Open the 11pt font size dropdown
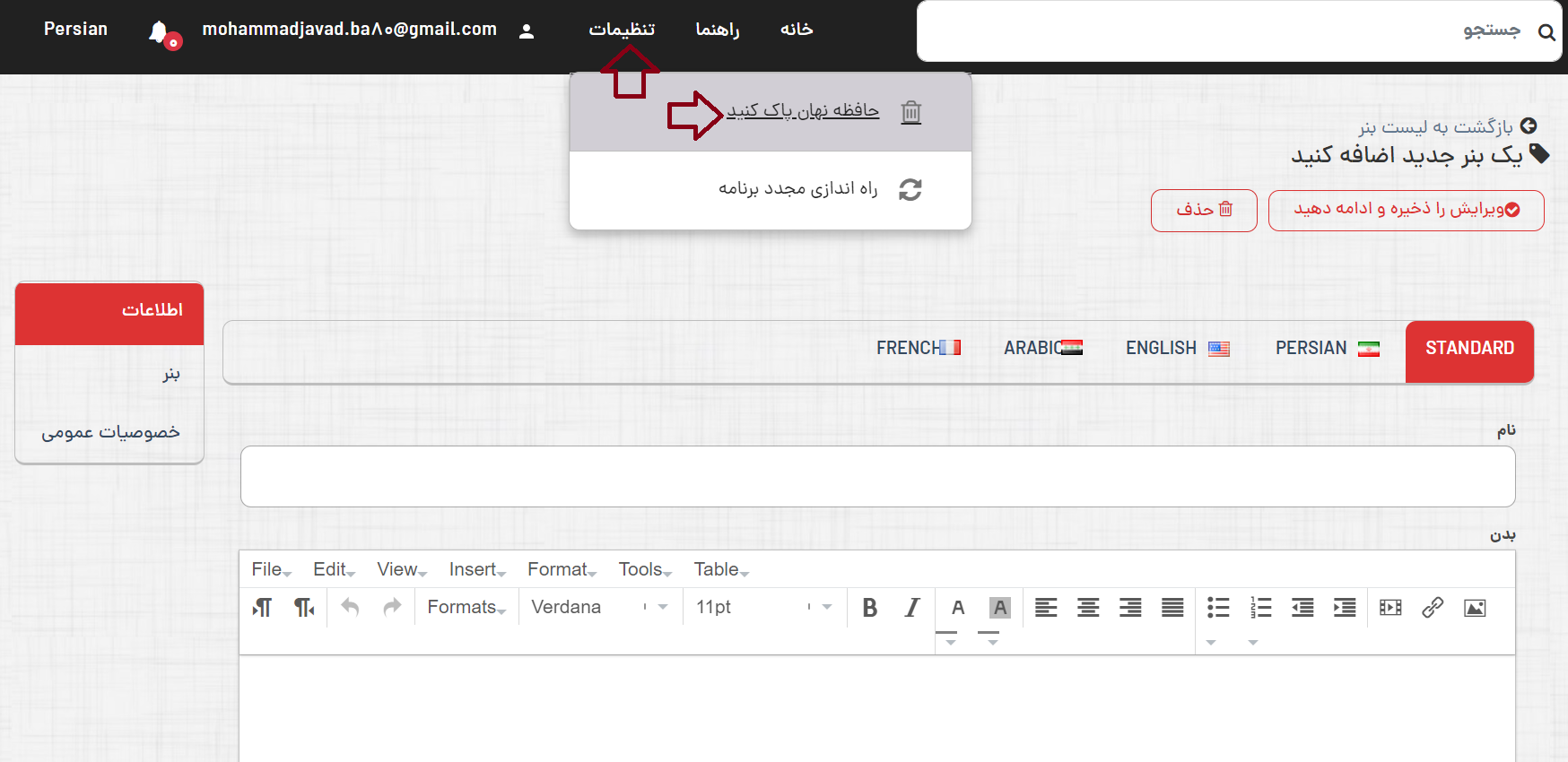 [763, 607]
